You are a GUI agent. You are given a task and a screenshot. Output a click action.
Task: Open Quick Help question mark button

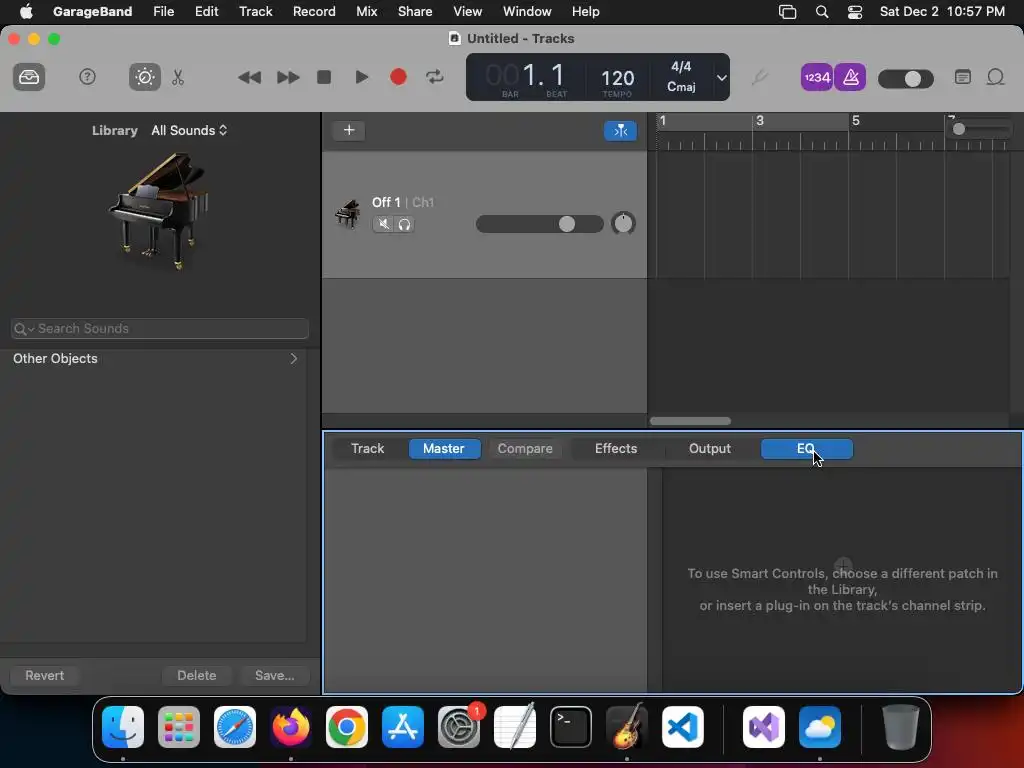coord(87,77)
